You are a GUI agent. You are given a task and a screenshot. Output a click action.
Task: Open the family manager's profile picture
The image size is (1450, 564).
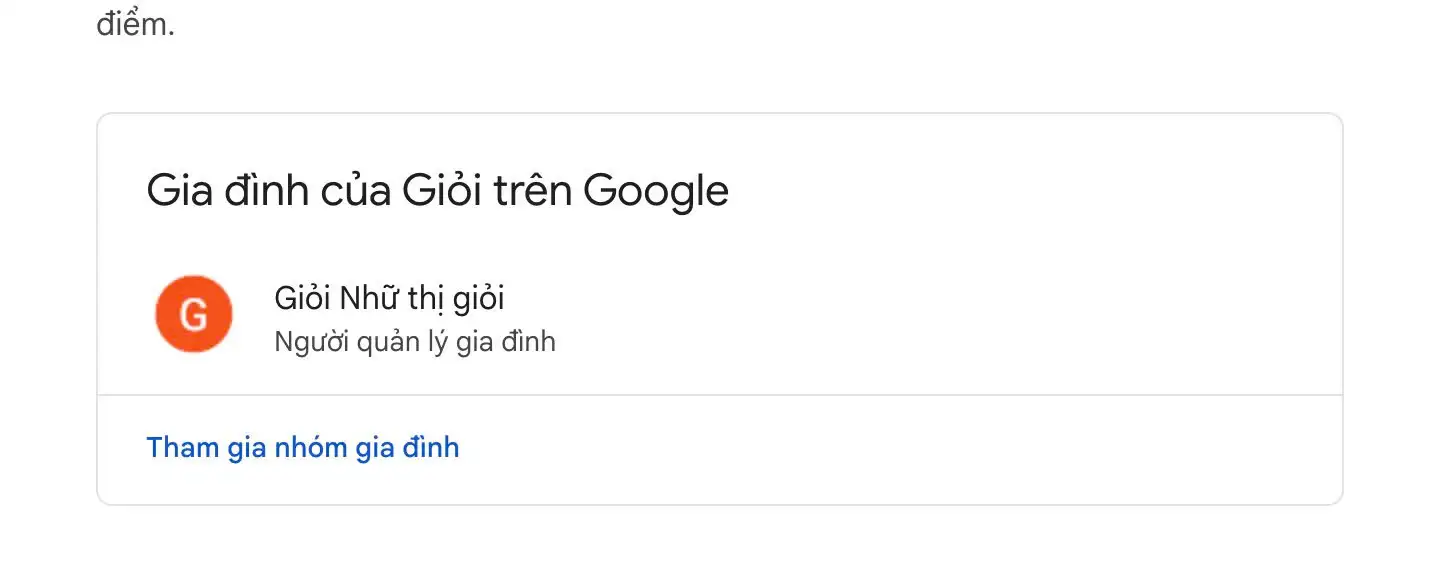[193, 314]
